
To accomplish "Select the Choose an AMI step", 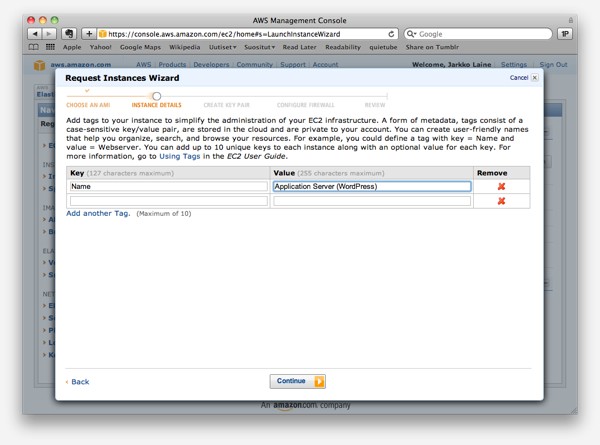I will [x=88, y=105].
